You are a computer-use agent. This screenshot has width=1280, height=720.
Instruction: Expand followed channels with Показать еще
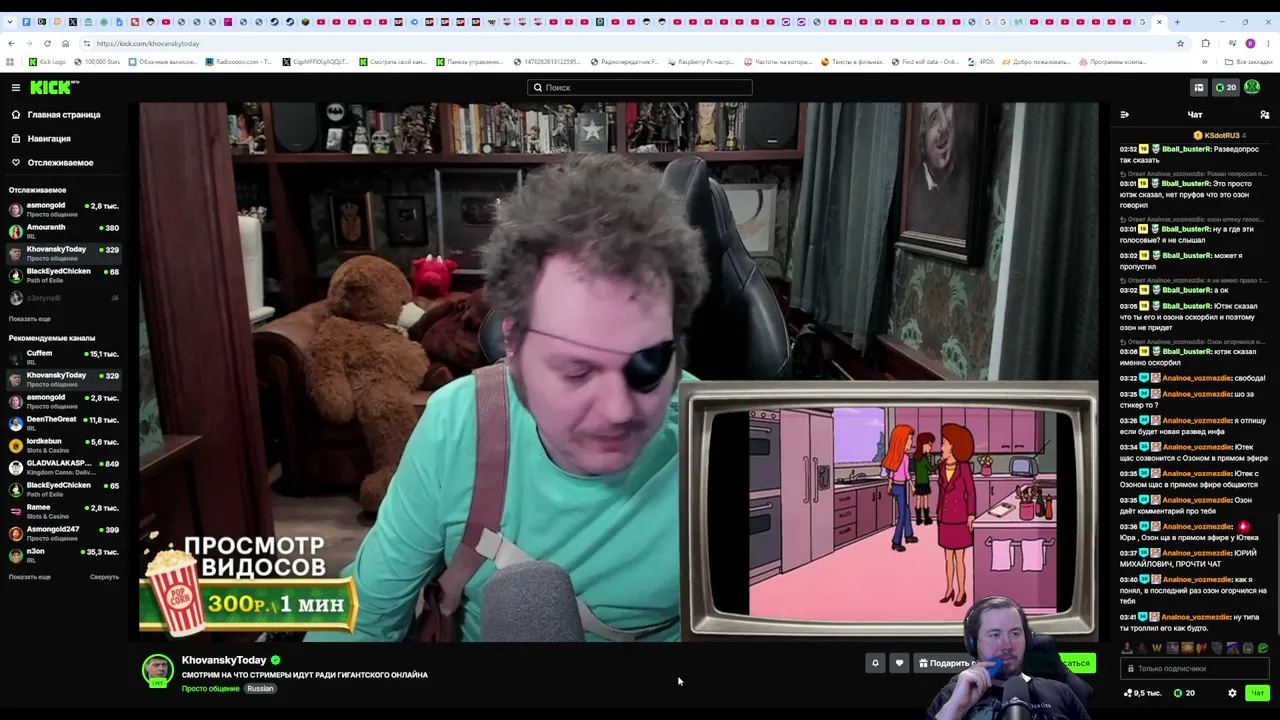30,319
